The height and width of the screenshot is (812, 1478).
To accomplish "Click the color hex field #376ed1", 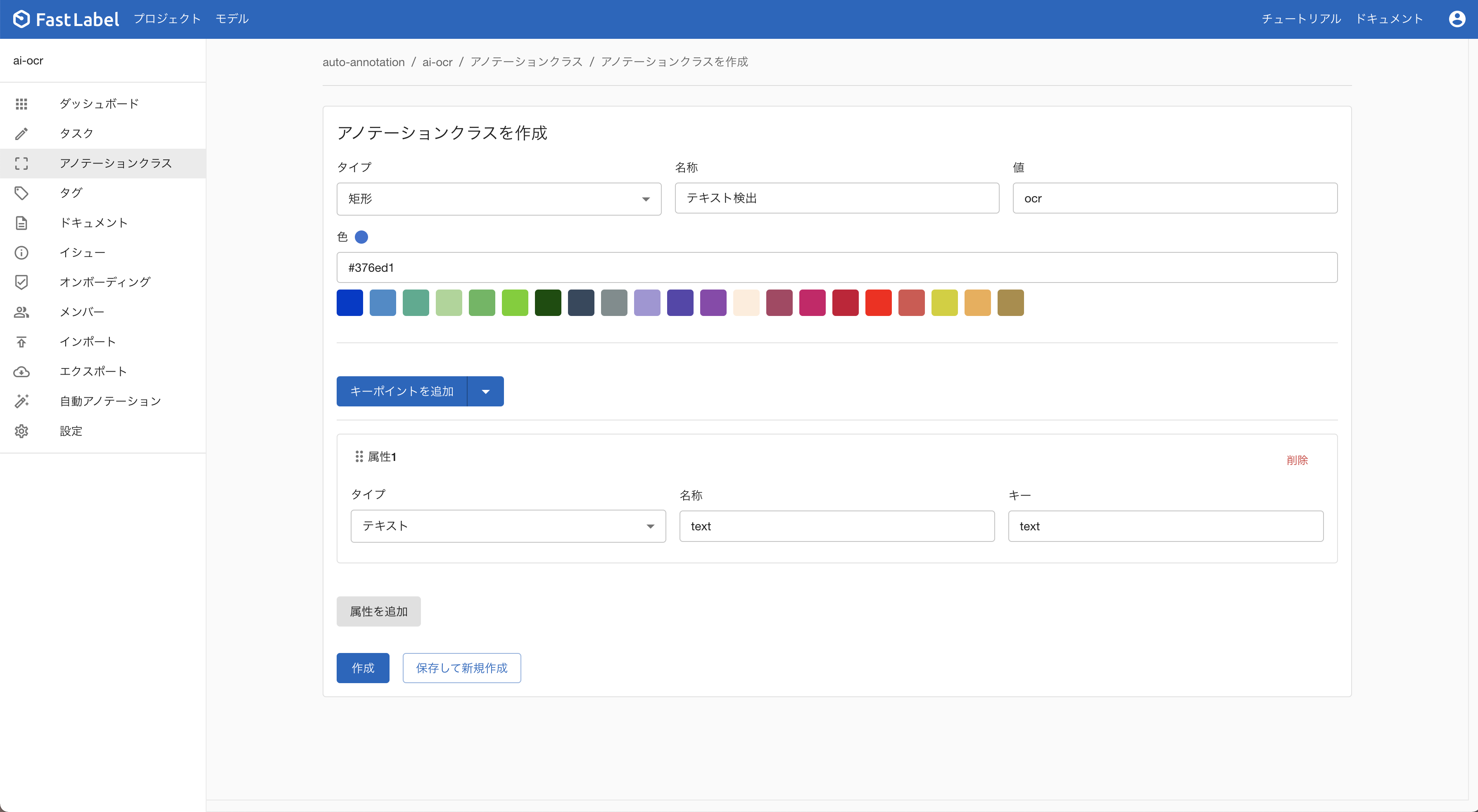I will [837, 267].
